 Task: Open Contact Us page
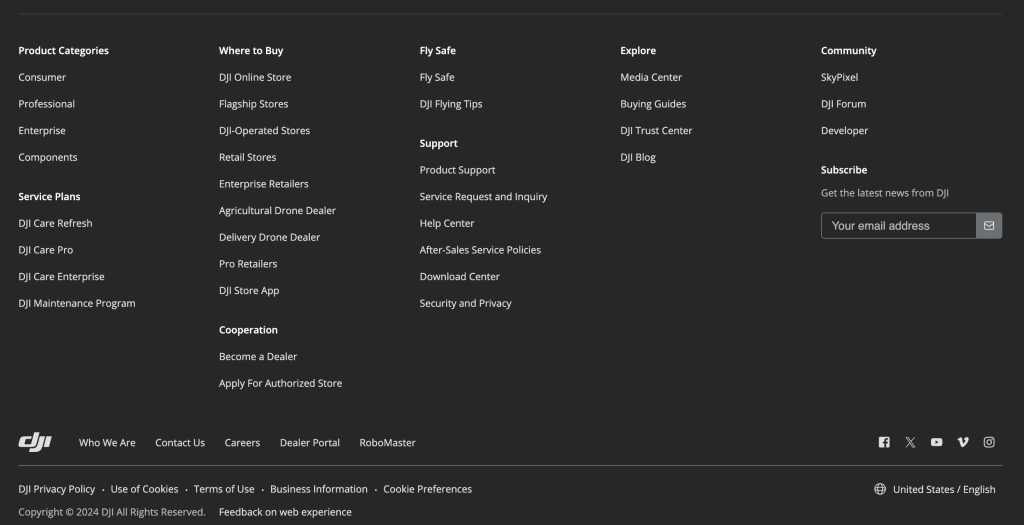[x=180, y=443]
